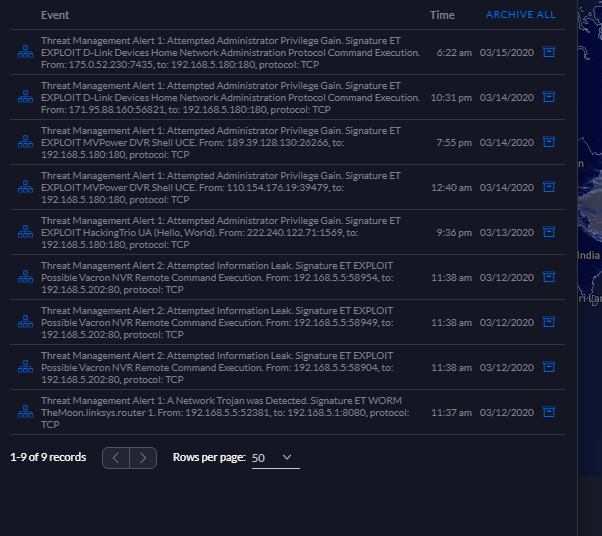Click network icon of 171.95.88.160 alert
The width and height of the screenshot is (602, 536).
[25, 97]
